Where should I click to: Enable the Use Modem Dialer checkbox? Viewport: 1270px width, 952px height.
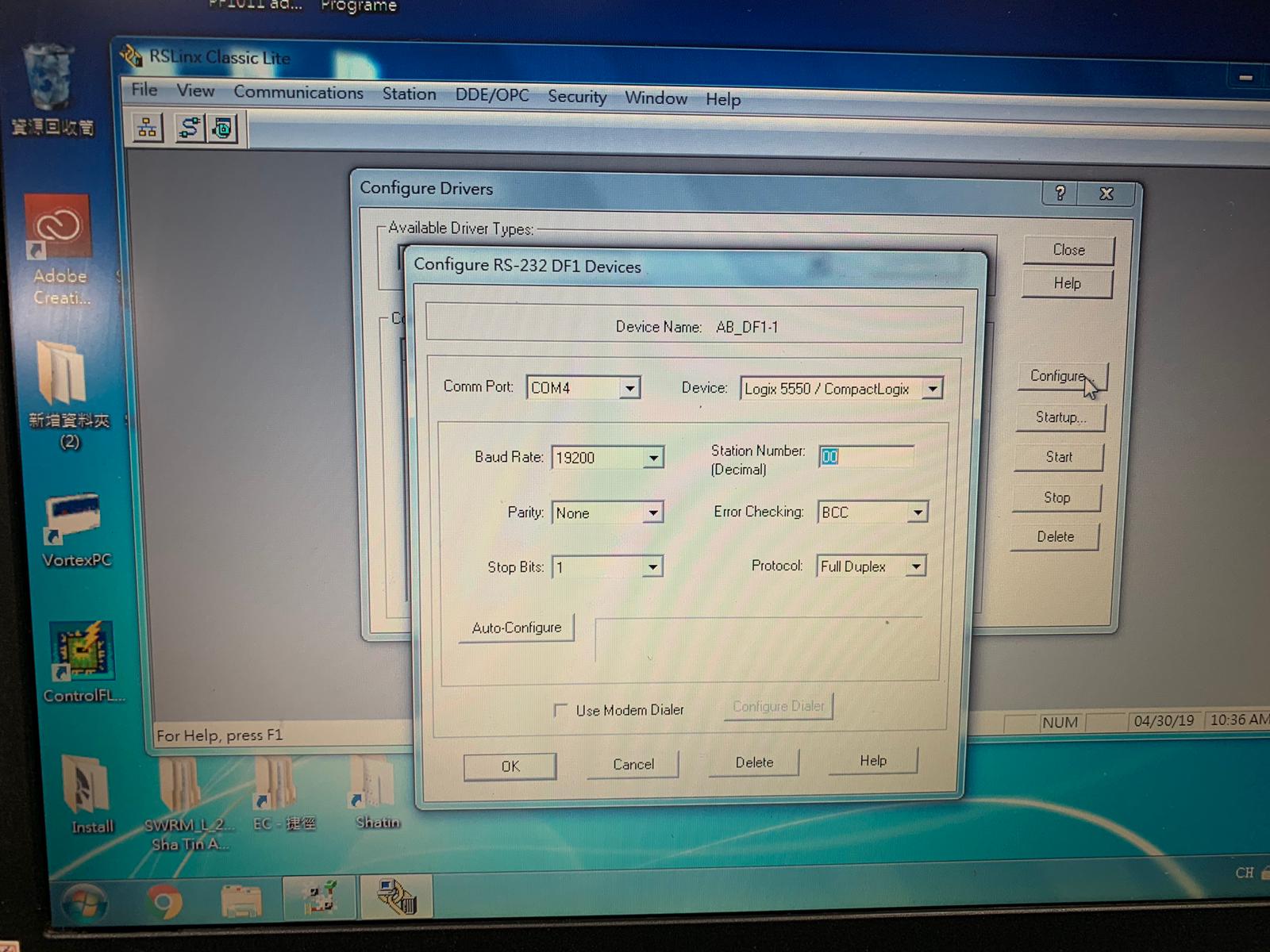point(561,709)
